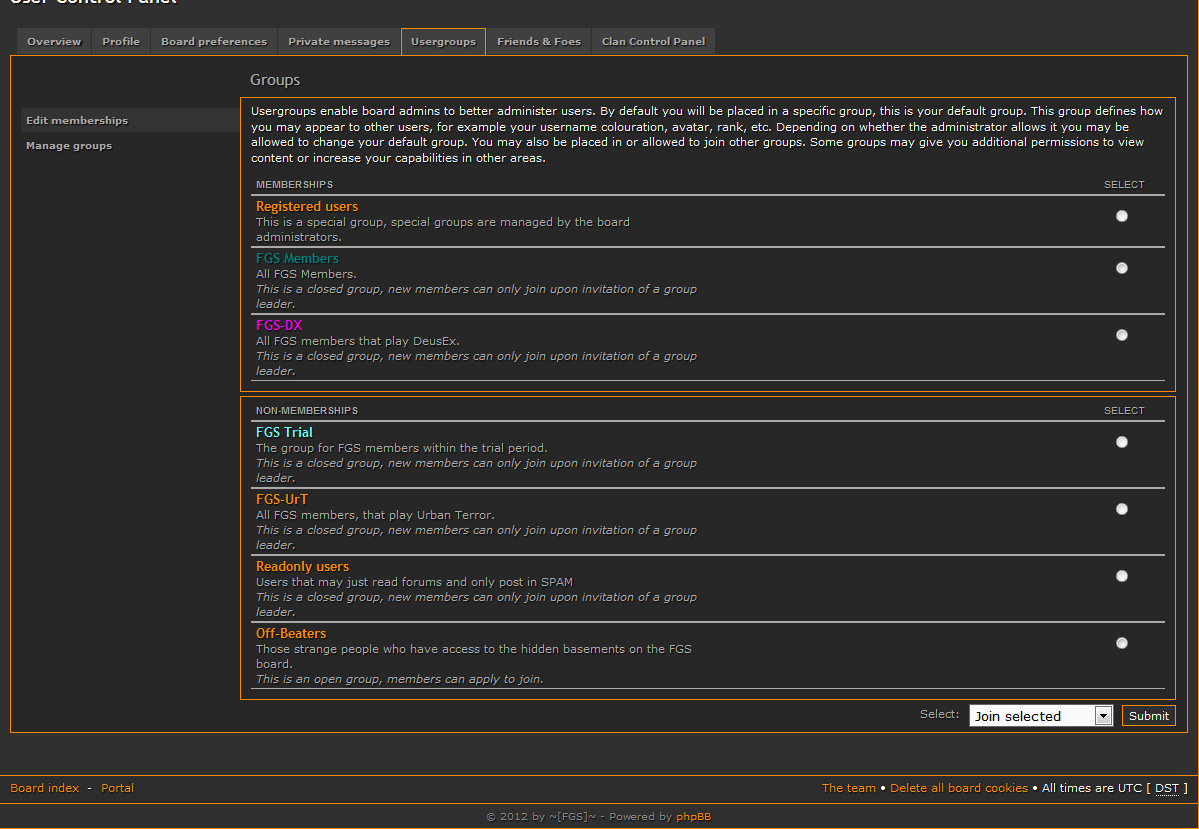Click Manage groups in the sidebar
Image resolution: width=1199 pixels, height=829 pixels.
69,146
